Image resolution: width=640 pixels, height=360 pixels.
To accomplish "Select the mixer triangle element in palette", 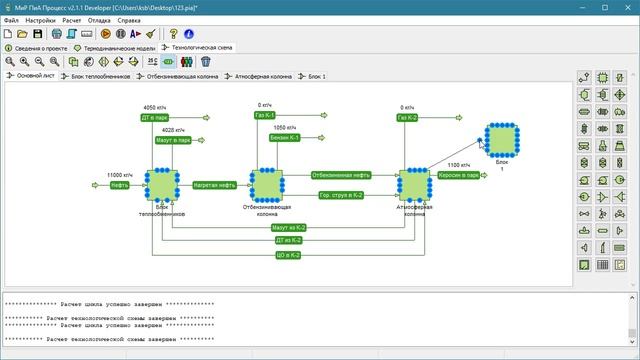I will 602,197.
